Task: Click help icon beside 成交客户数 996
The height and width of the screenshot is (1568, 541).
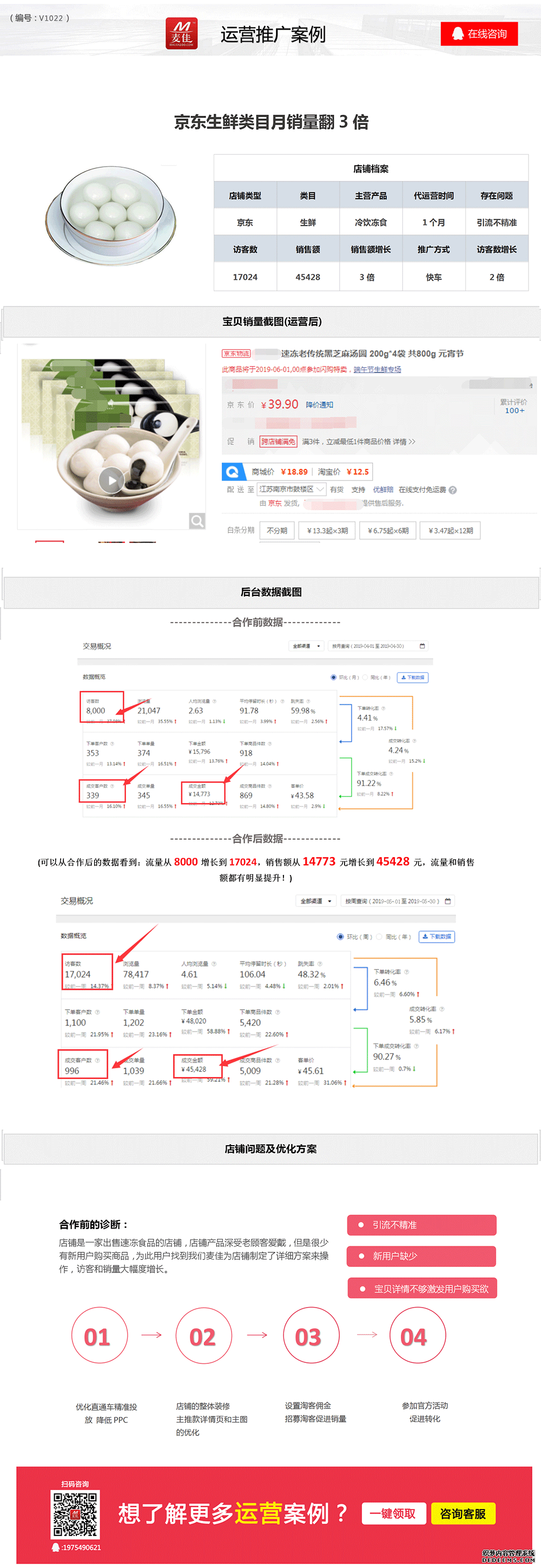Action: pos(97,1060)
